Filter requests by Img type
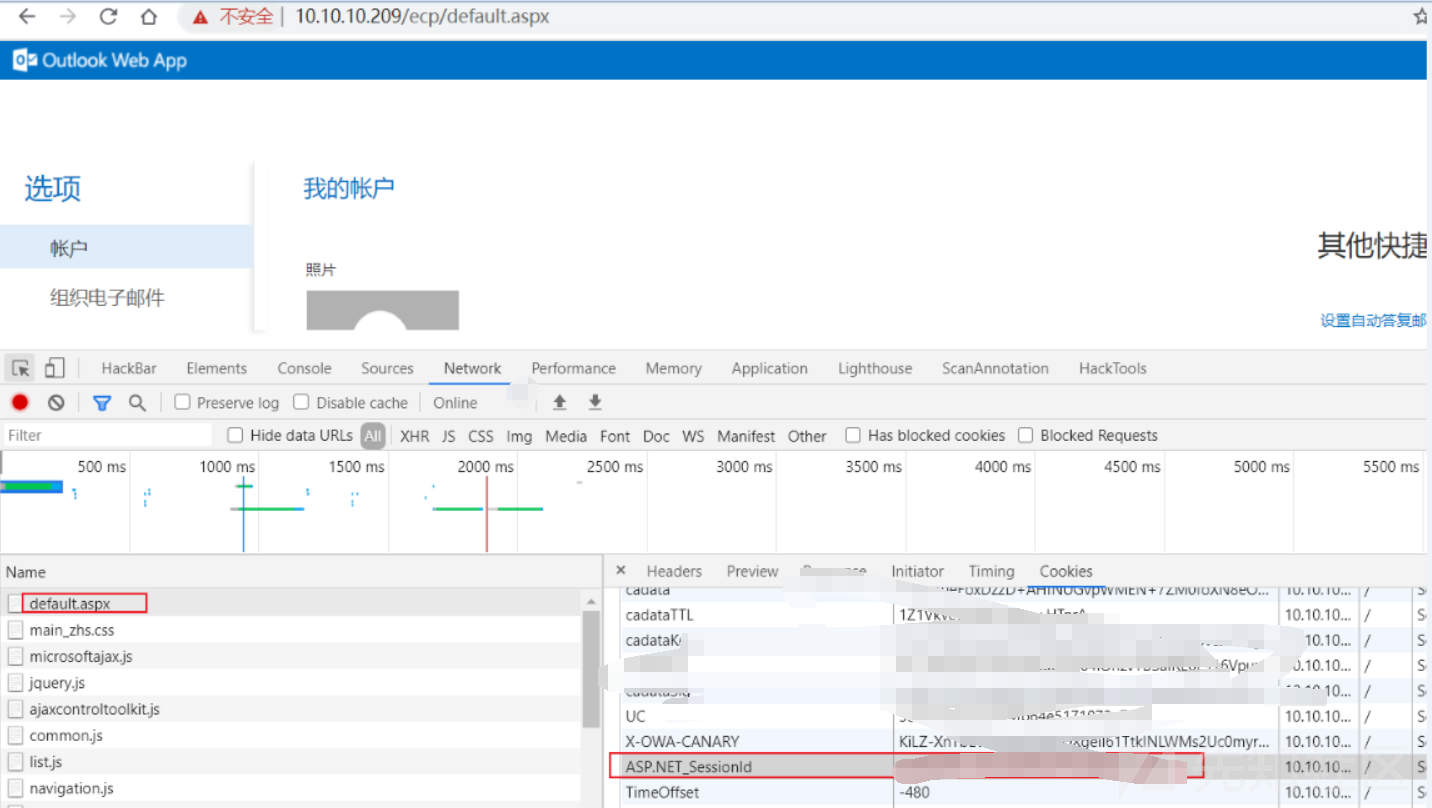 pos(519,436)
